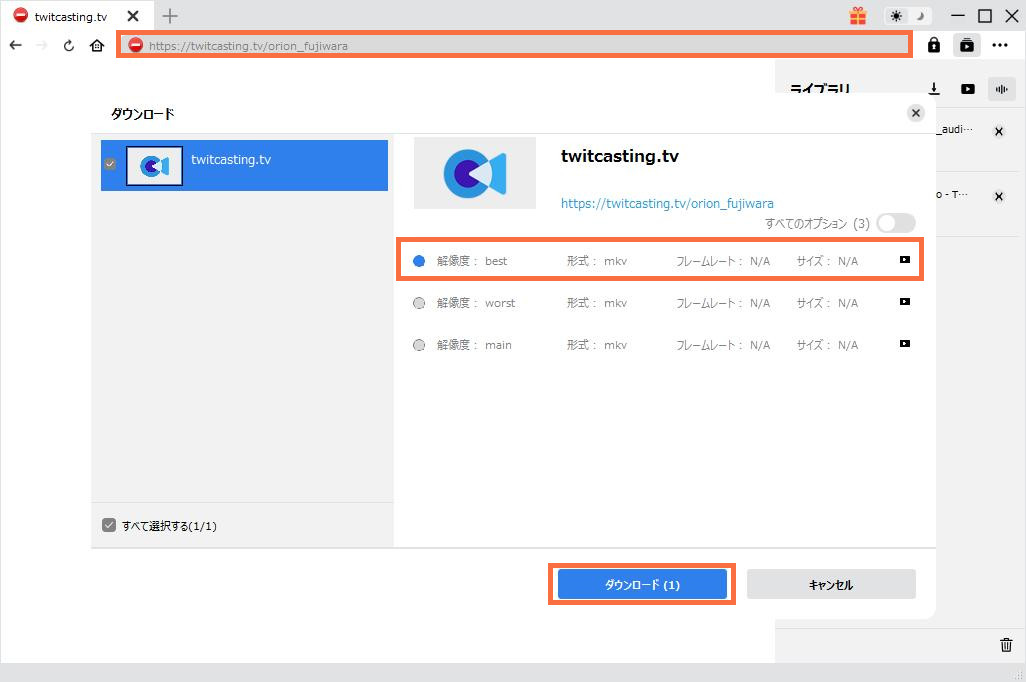Click the video icon on best row
1026x682 pixels.
click(x=904, y=260)
